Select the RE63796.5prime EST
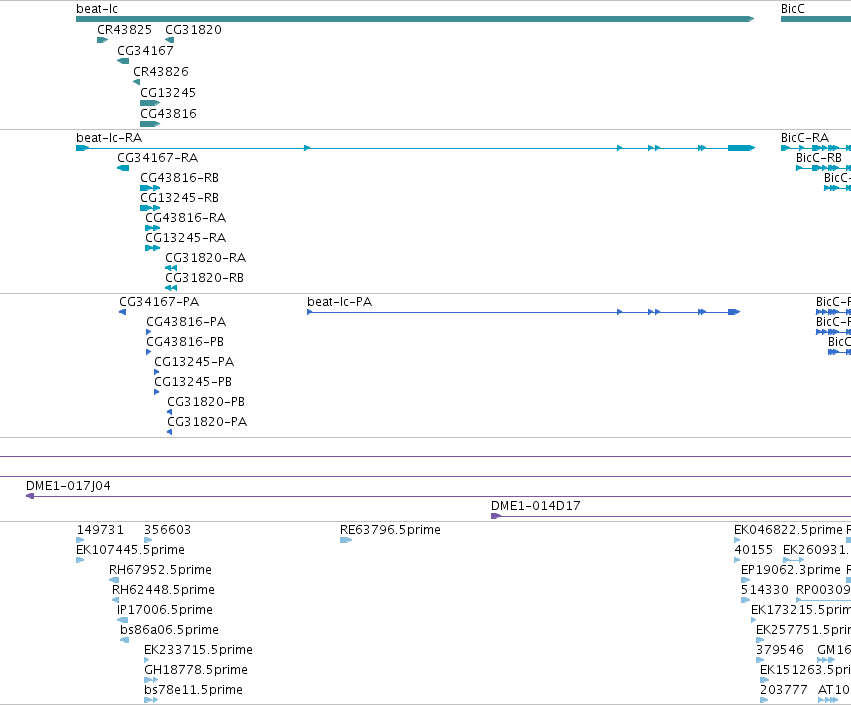 [x=346, y=540]
